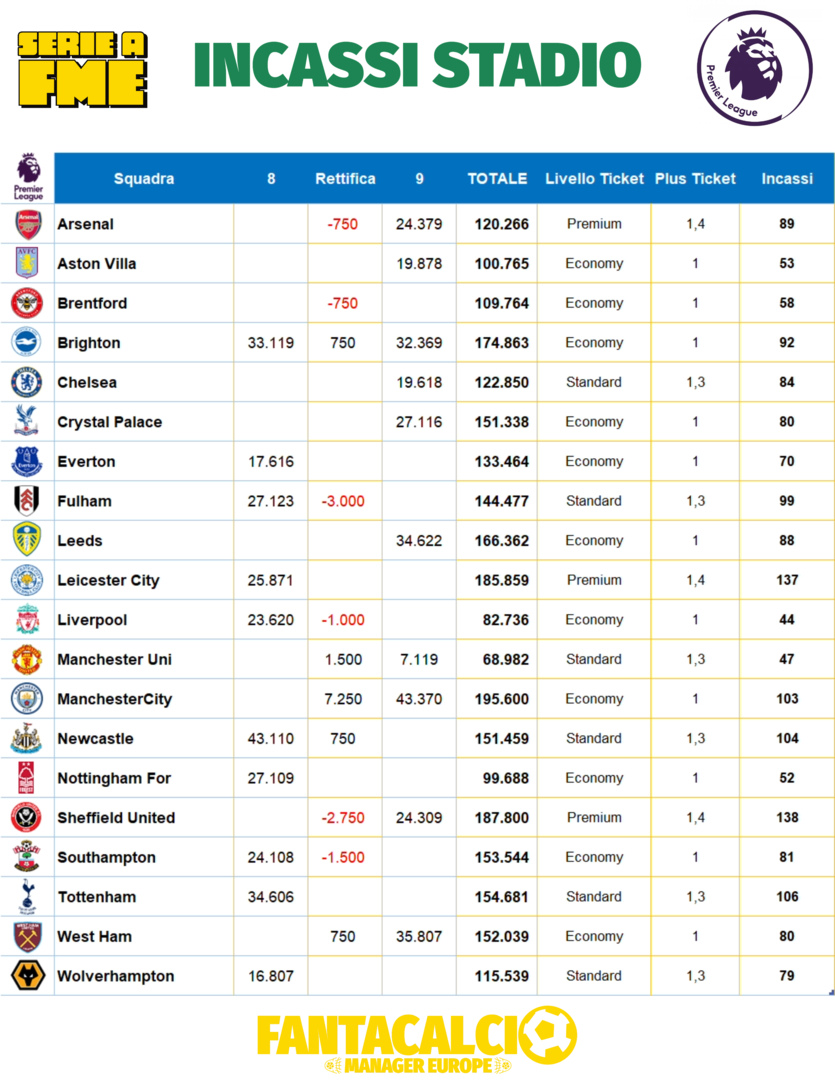Click the Squadra column header

point(144,179)
